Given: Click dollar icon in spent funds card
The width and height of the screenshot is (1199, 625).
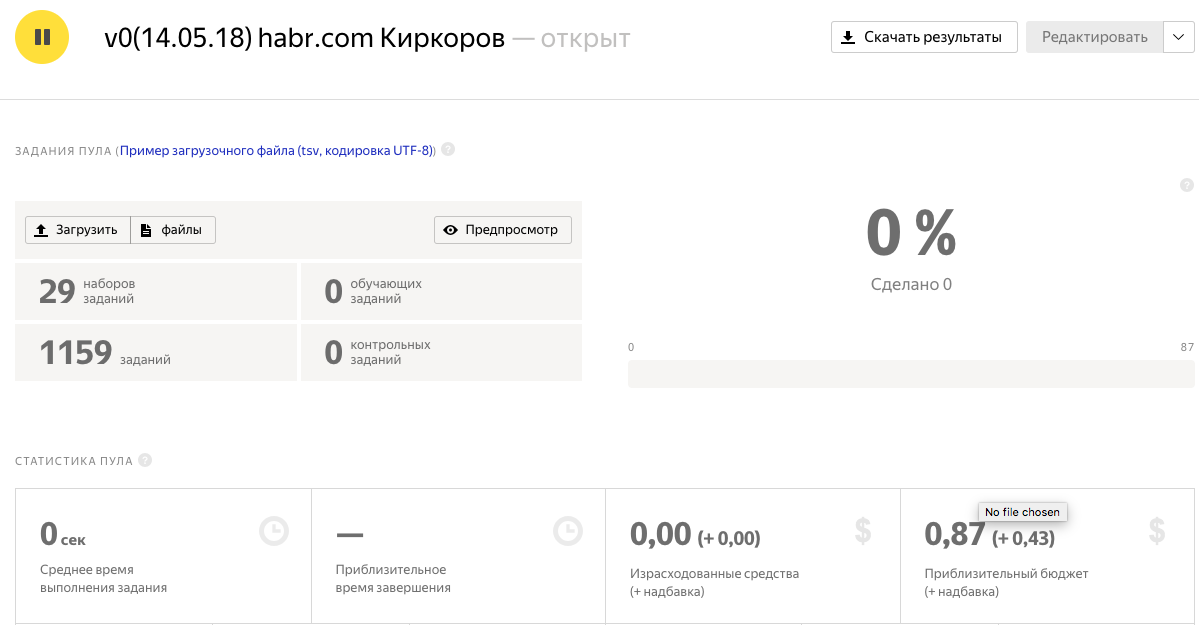Looking at the screenshot, I should (x=863, y=531).
